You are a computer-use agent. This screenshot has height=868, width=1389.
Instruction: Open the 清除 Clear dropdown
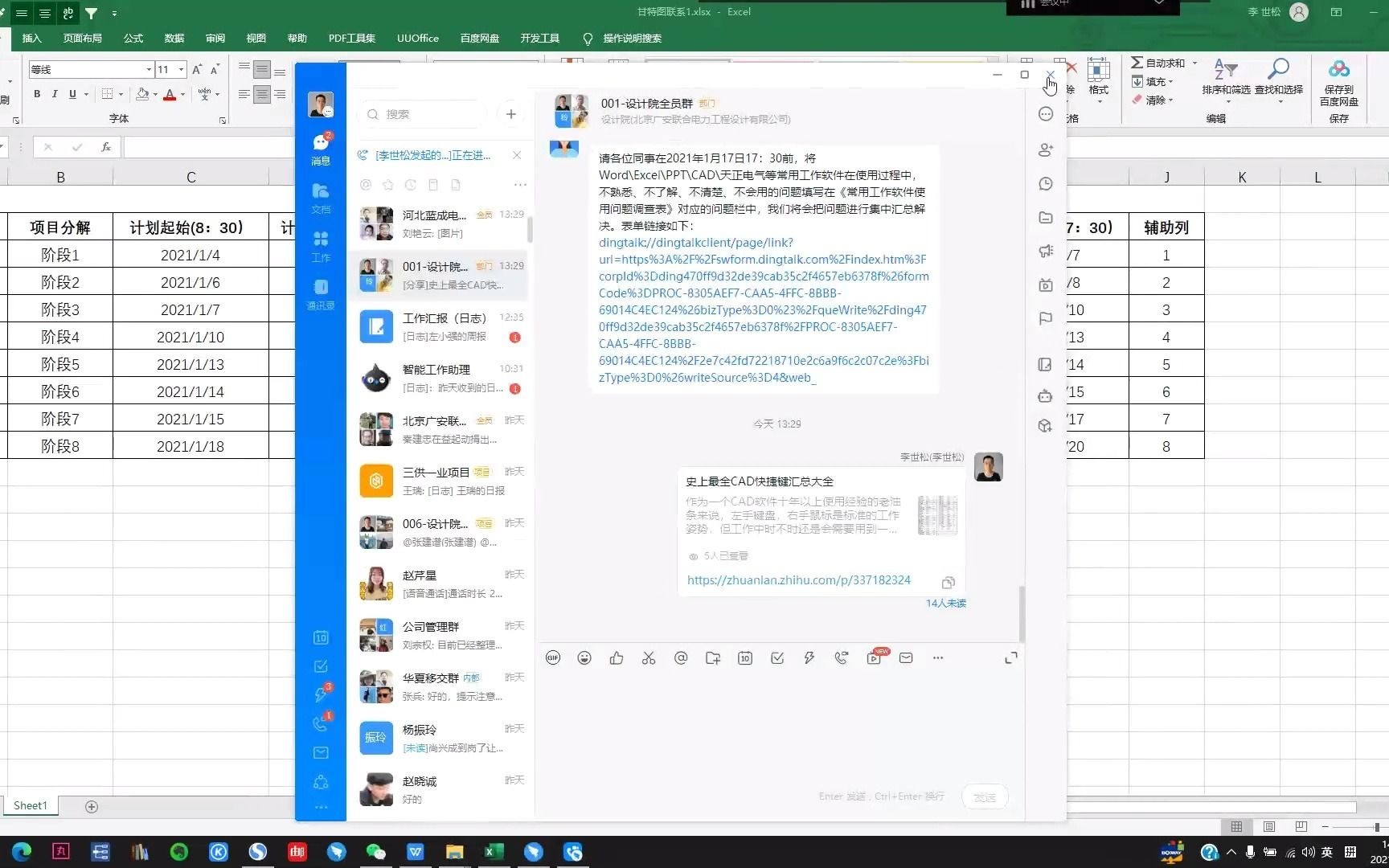click(x=1153, y=100)
